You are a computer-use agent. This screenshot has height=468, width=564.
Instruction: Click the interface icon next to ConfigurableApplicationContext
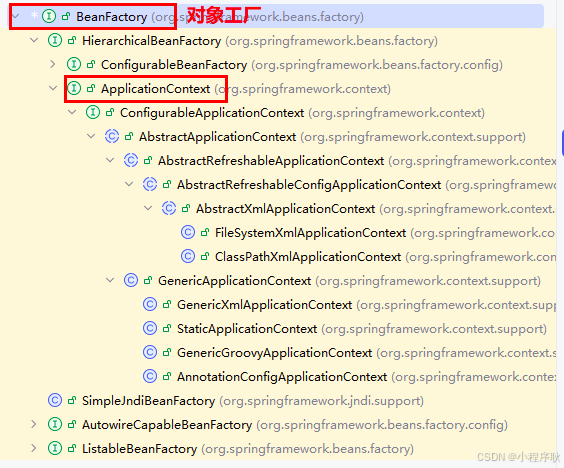pos(93,112)
